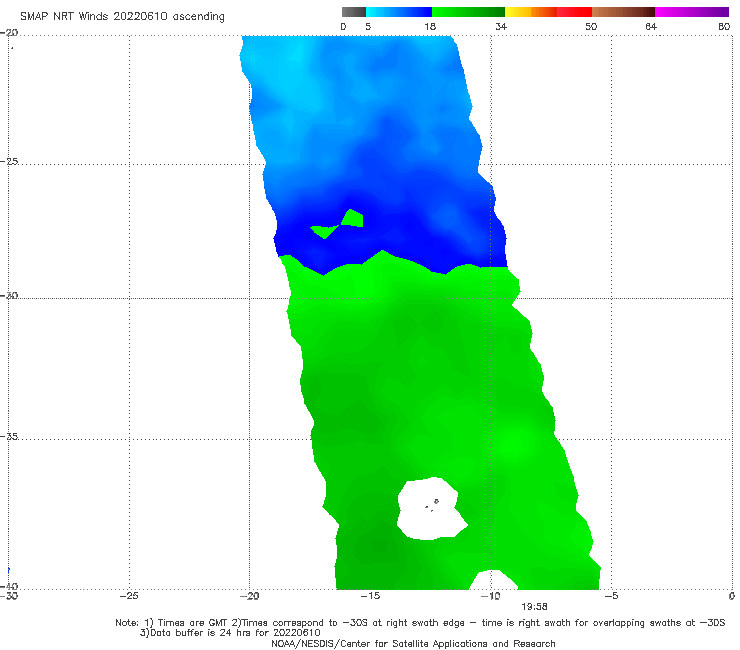Click the title 'SMAP NRT Winds 20220610 ascending'
740x650 pixels.
122,17
